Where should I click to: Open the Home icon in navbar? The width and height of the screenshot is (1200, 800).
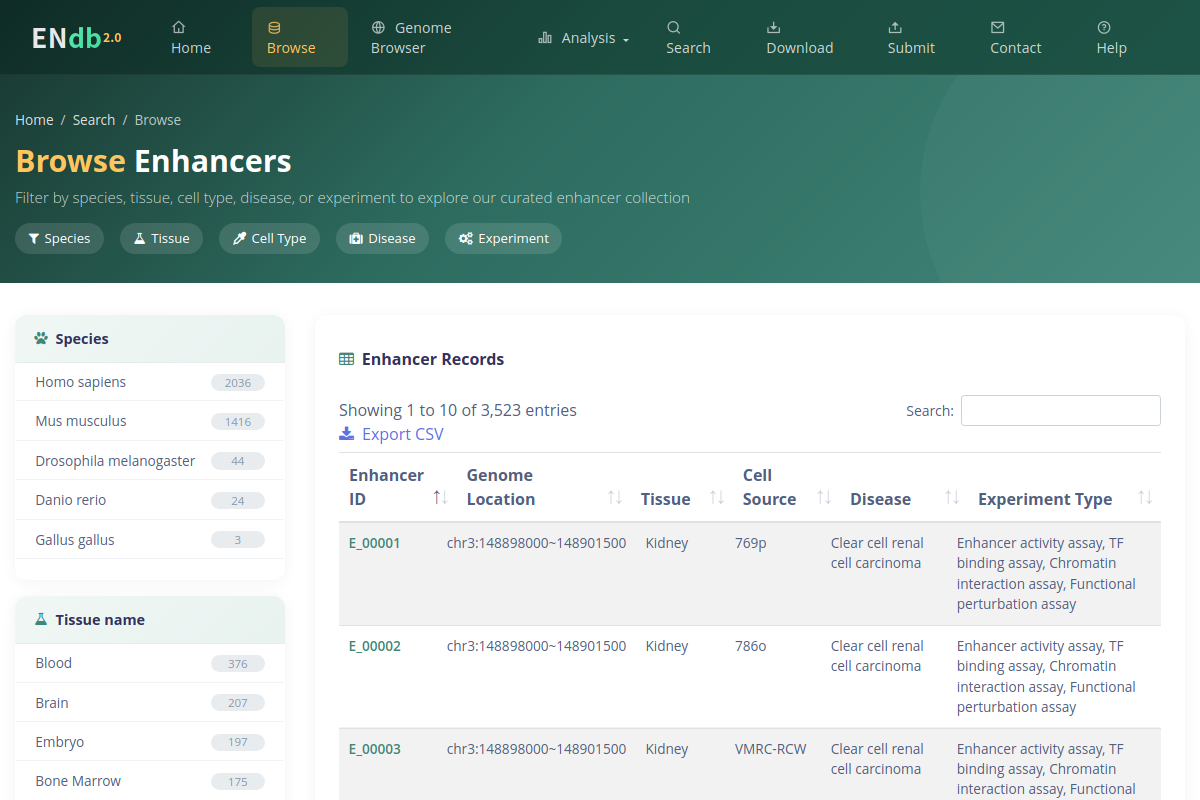click(179, 27)
